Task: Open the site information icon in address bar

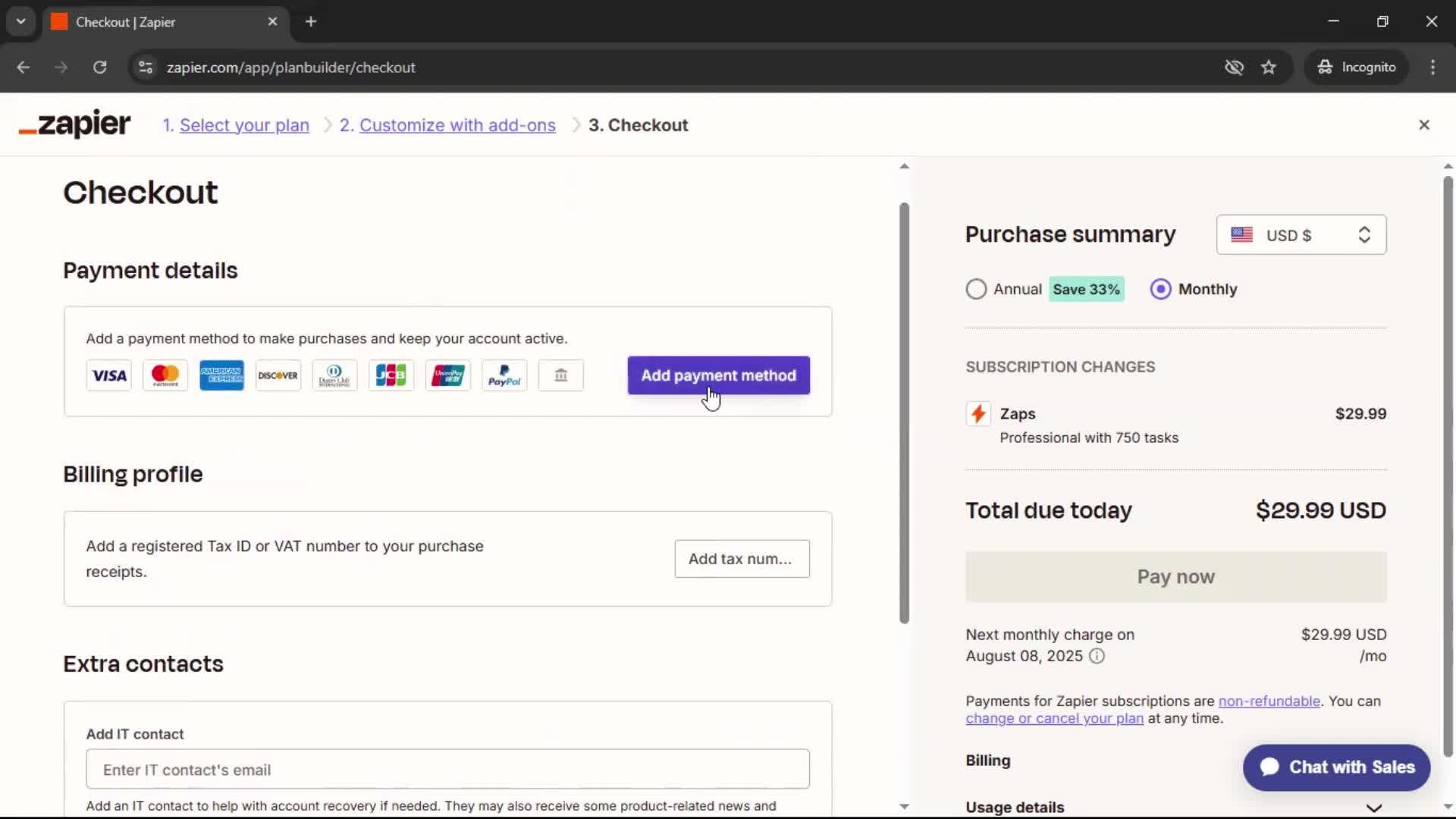Action: pos(146,67)
